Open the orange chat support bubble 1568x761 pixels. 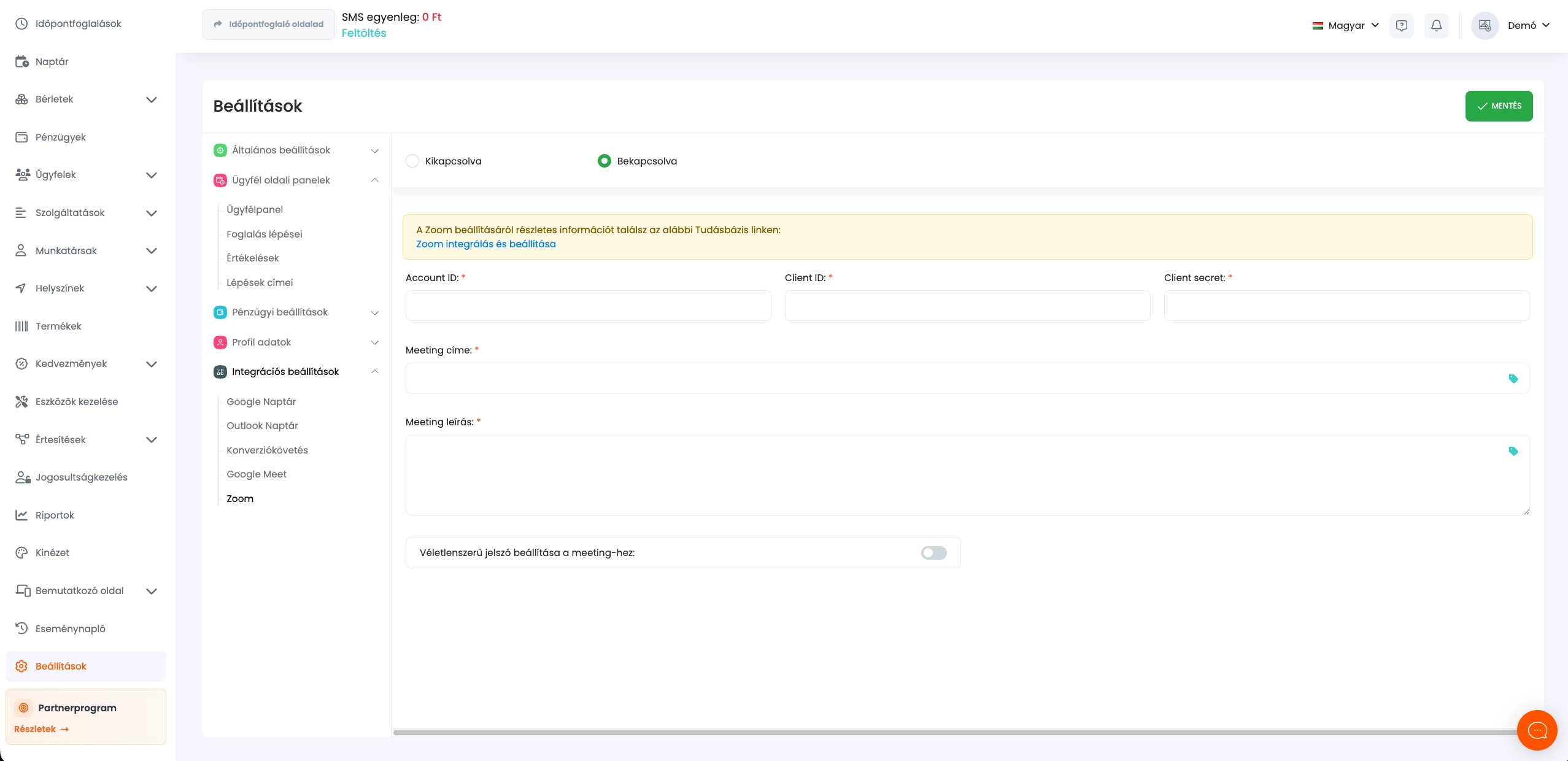[1537, 730]
